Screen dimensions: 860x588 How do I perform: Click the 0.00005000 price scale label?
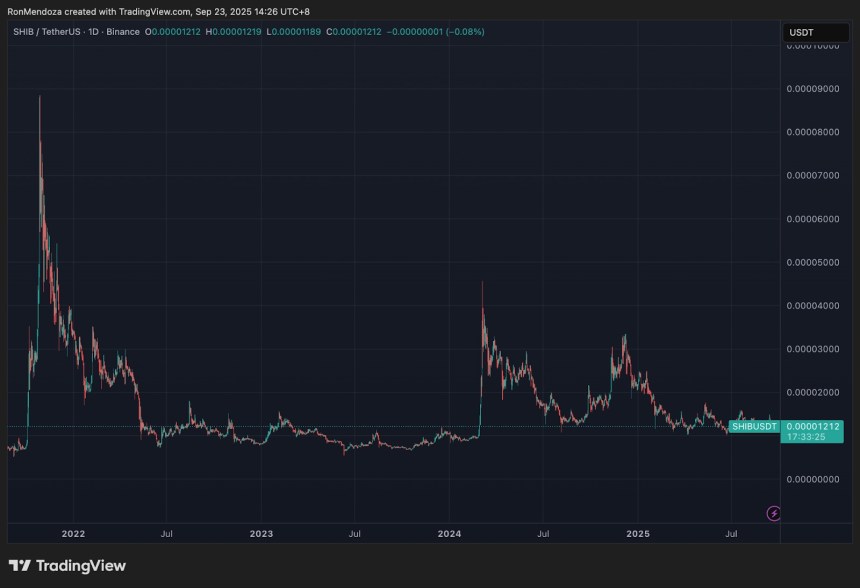tap(814, 263)
